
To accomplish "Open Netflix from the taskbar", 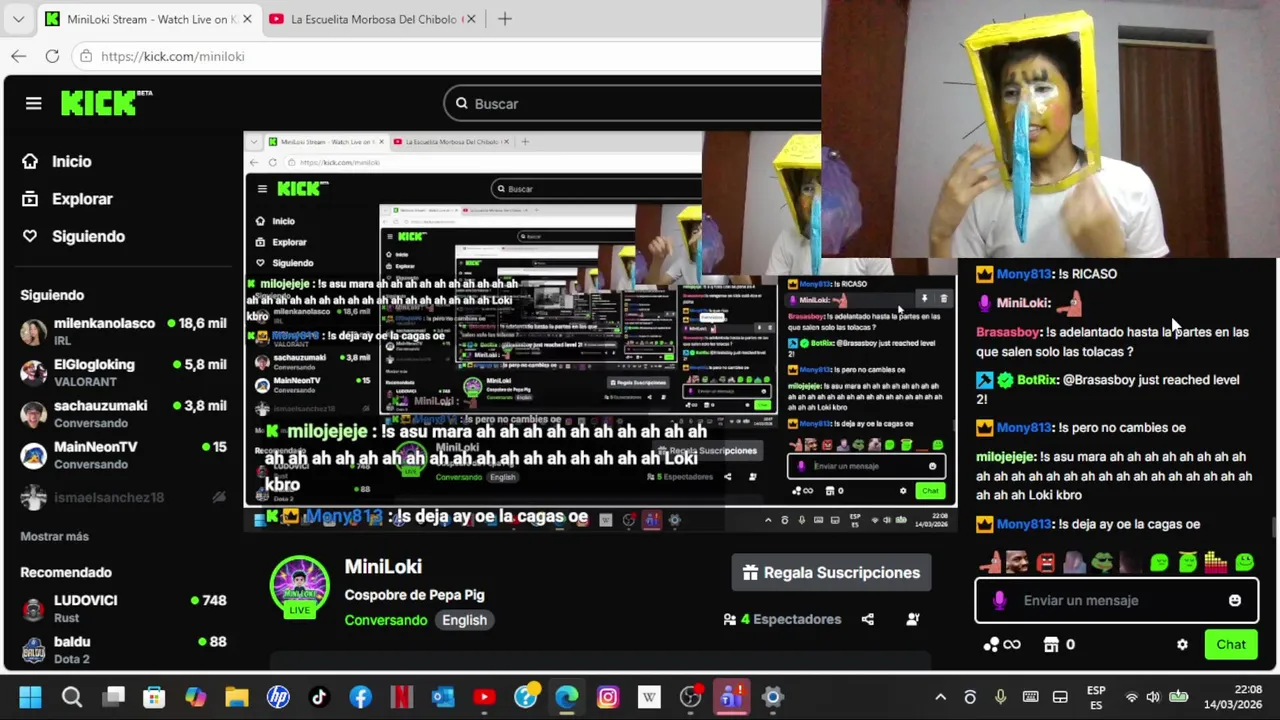I will [402, 697].
